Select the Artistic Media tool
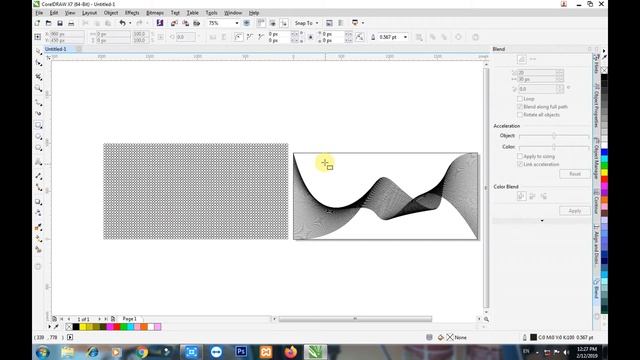Image resolution: width=640 pixels, height=360 pixels. click(38, 113)
